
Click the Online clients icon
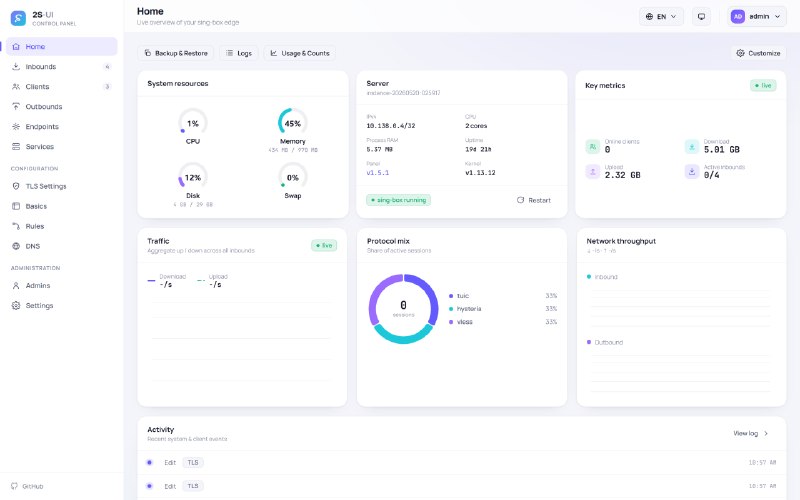(x=592, y=146)
